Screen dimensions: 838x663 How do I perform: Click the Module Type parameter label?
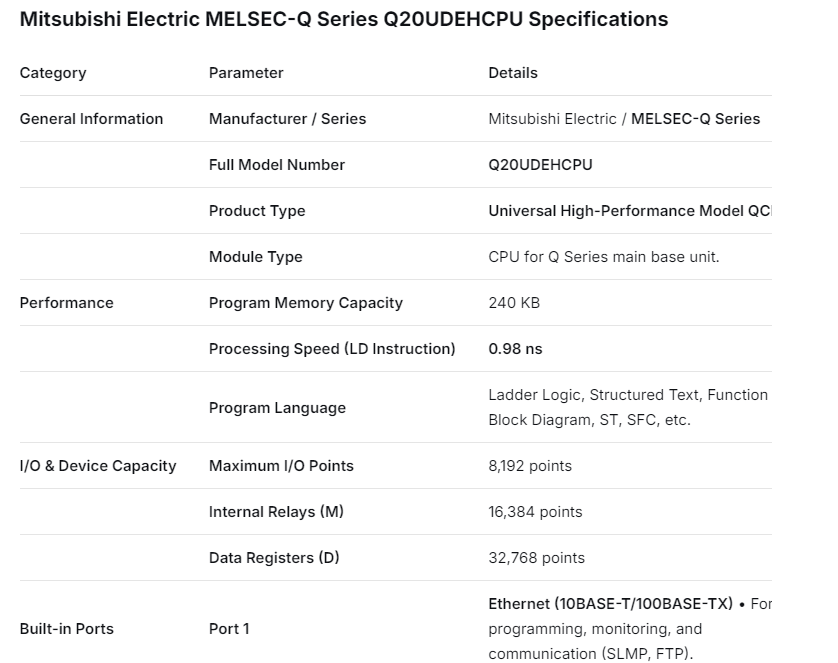pos(256,257)
